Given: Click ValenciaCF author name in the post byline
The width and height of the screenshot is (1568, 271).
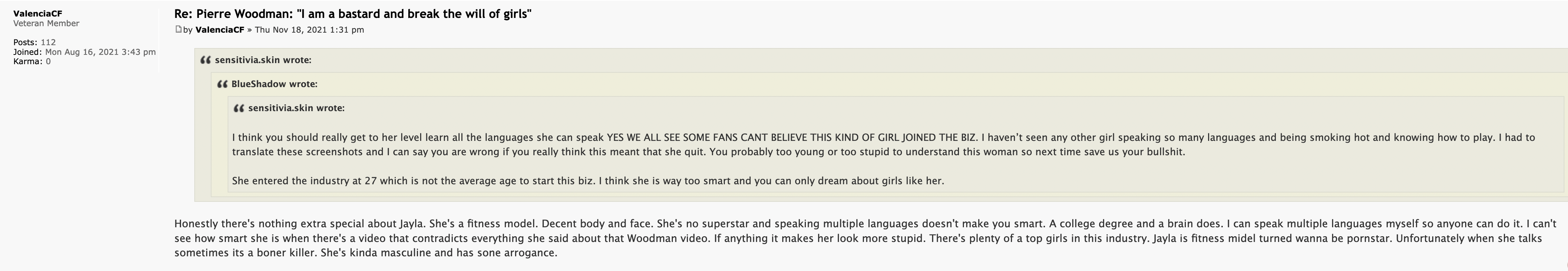Looking at the screenshot, I should click(x=220, y=30).
